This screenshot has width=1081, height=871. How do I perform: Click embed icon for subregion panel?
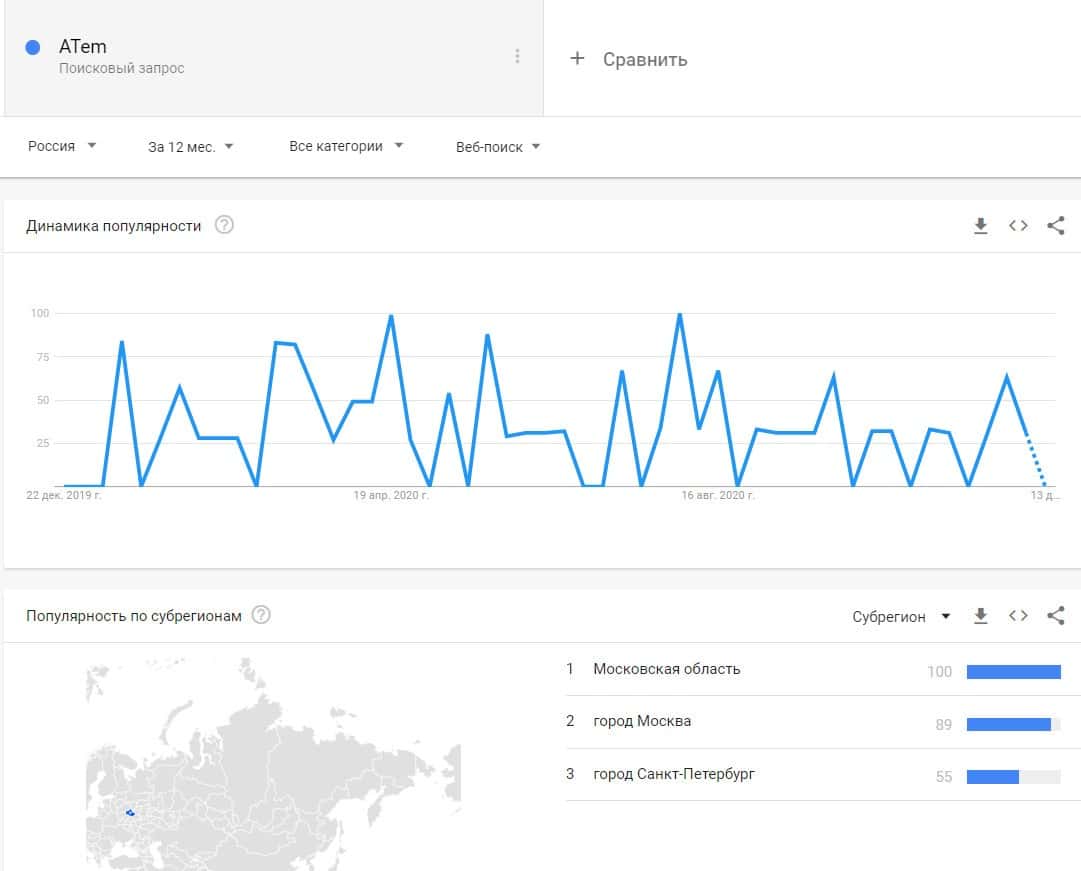[x=1018, y=616]
